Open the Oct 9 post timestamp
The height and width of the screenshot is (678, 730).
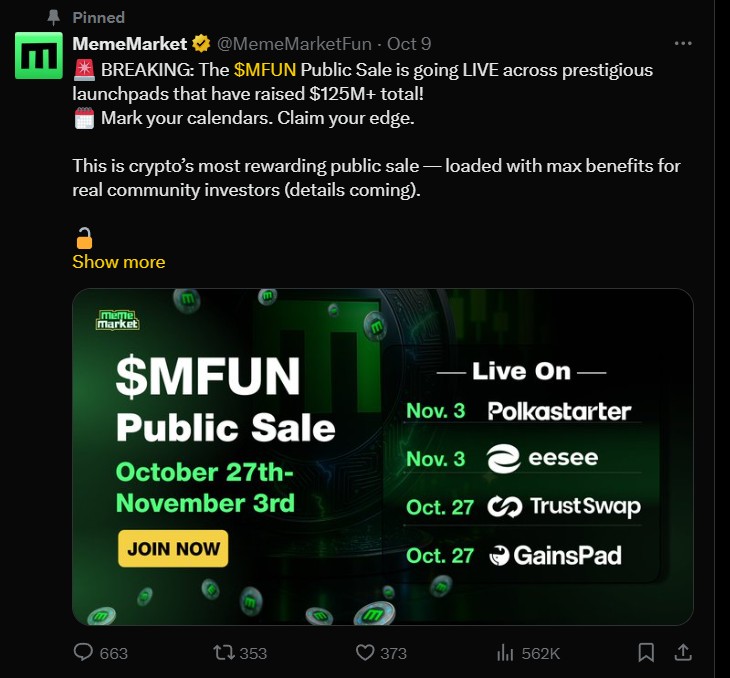409,44
